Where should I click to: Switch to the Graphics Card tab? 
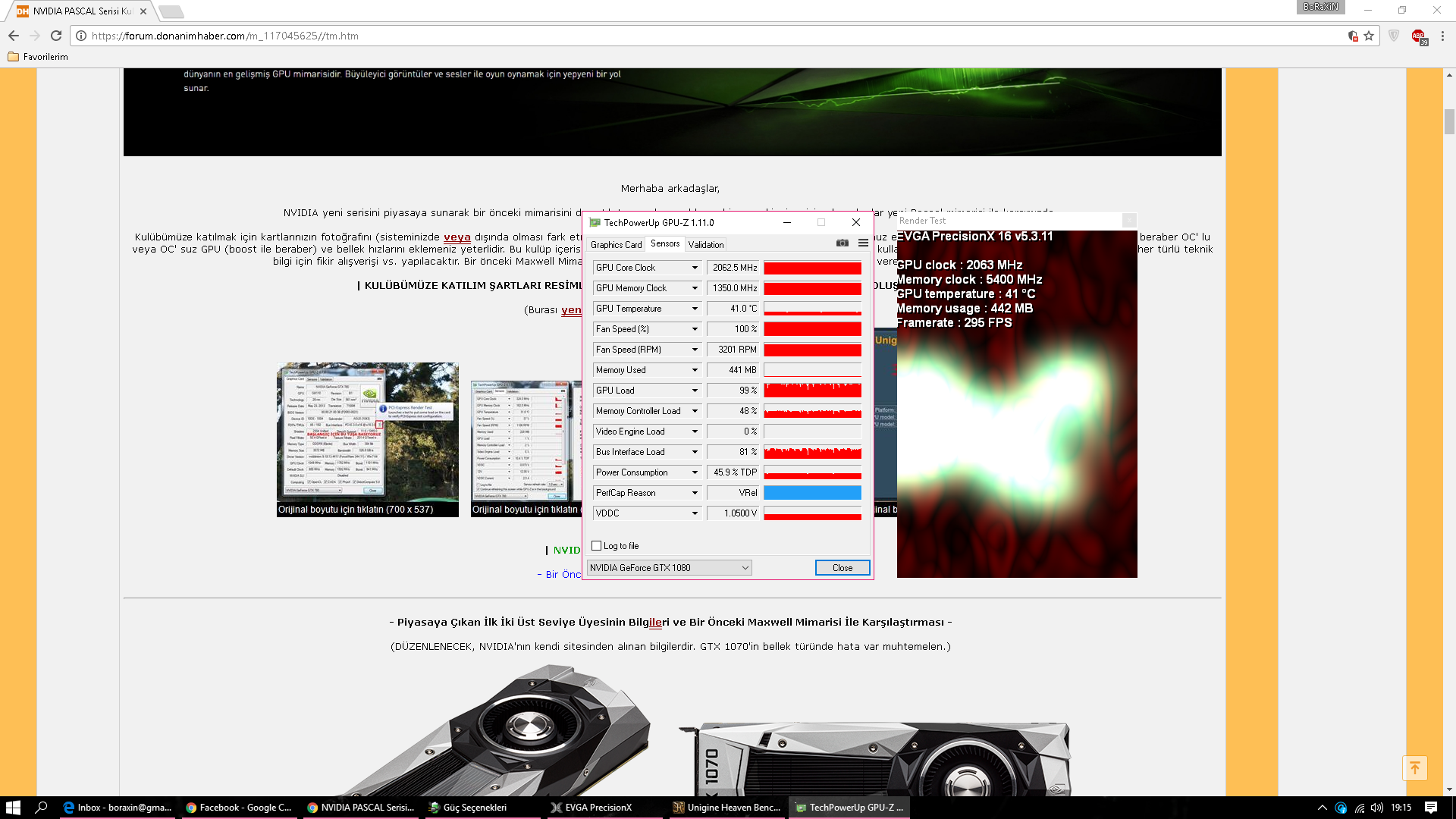[616, 245]
